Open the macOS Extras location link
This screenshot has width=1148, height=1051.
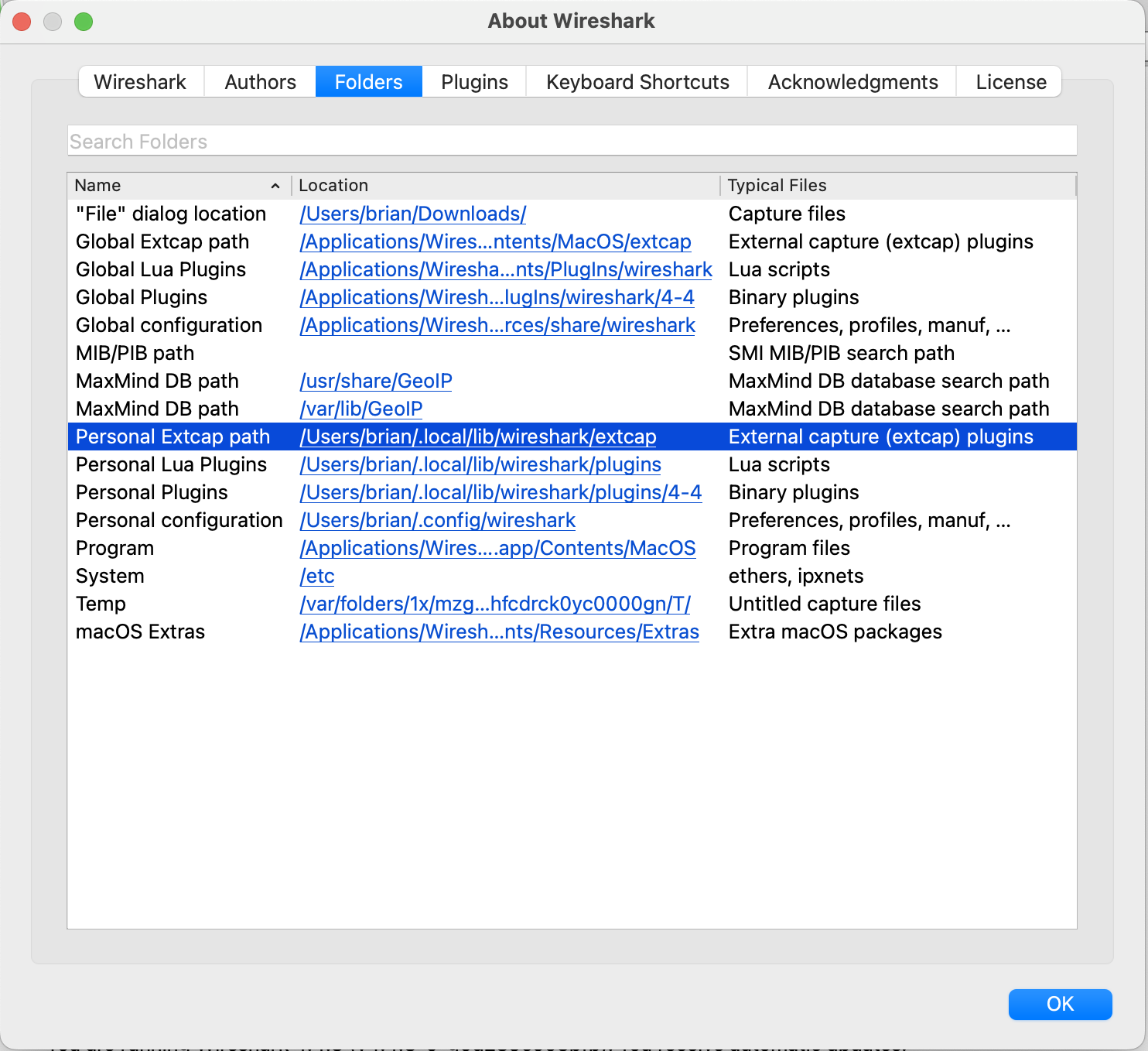point(500,632)
